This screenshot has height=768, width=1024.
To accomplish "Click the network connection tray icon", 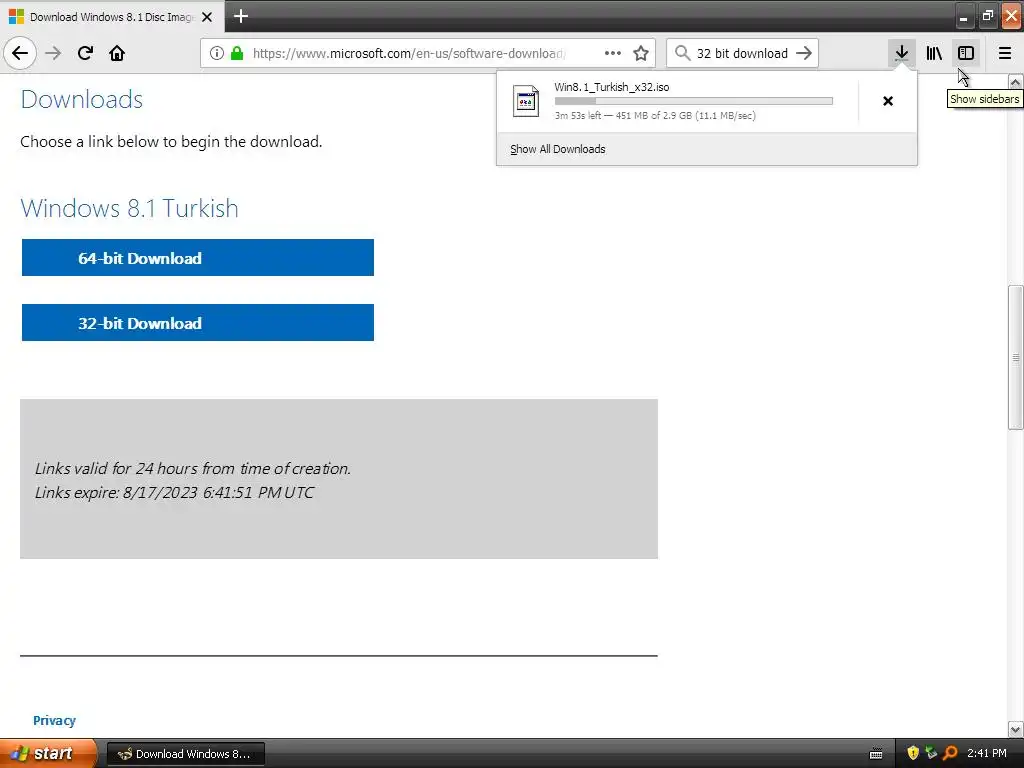I will tap(931, 753).
